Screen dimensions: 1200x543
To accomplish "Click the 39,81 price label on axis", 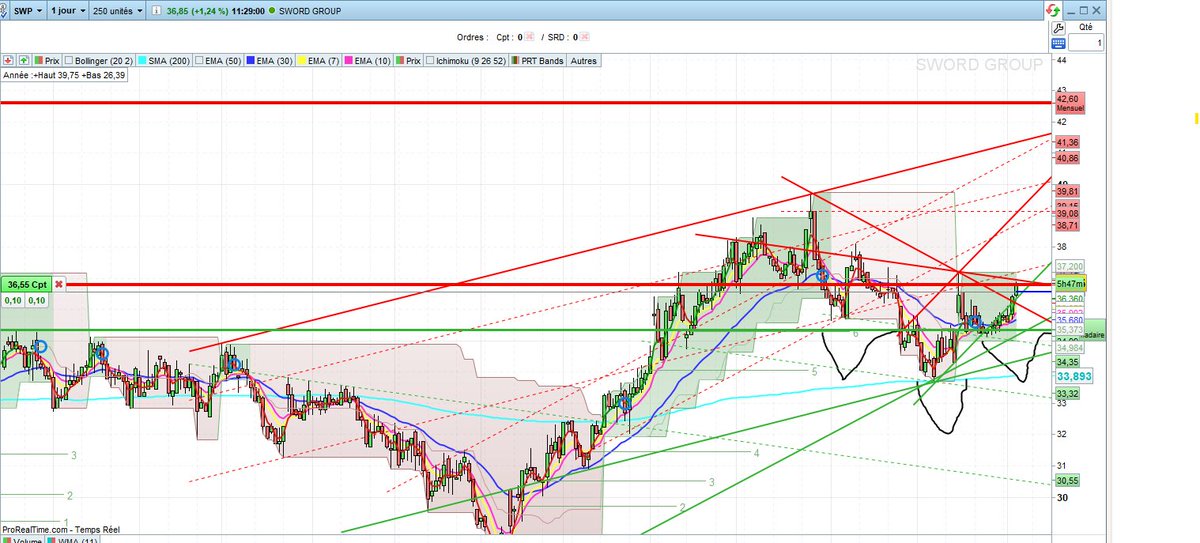I will (1067, 191).
